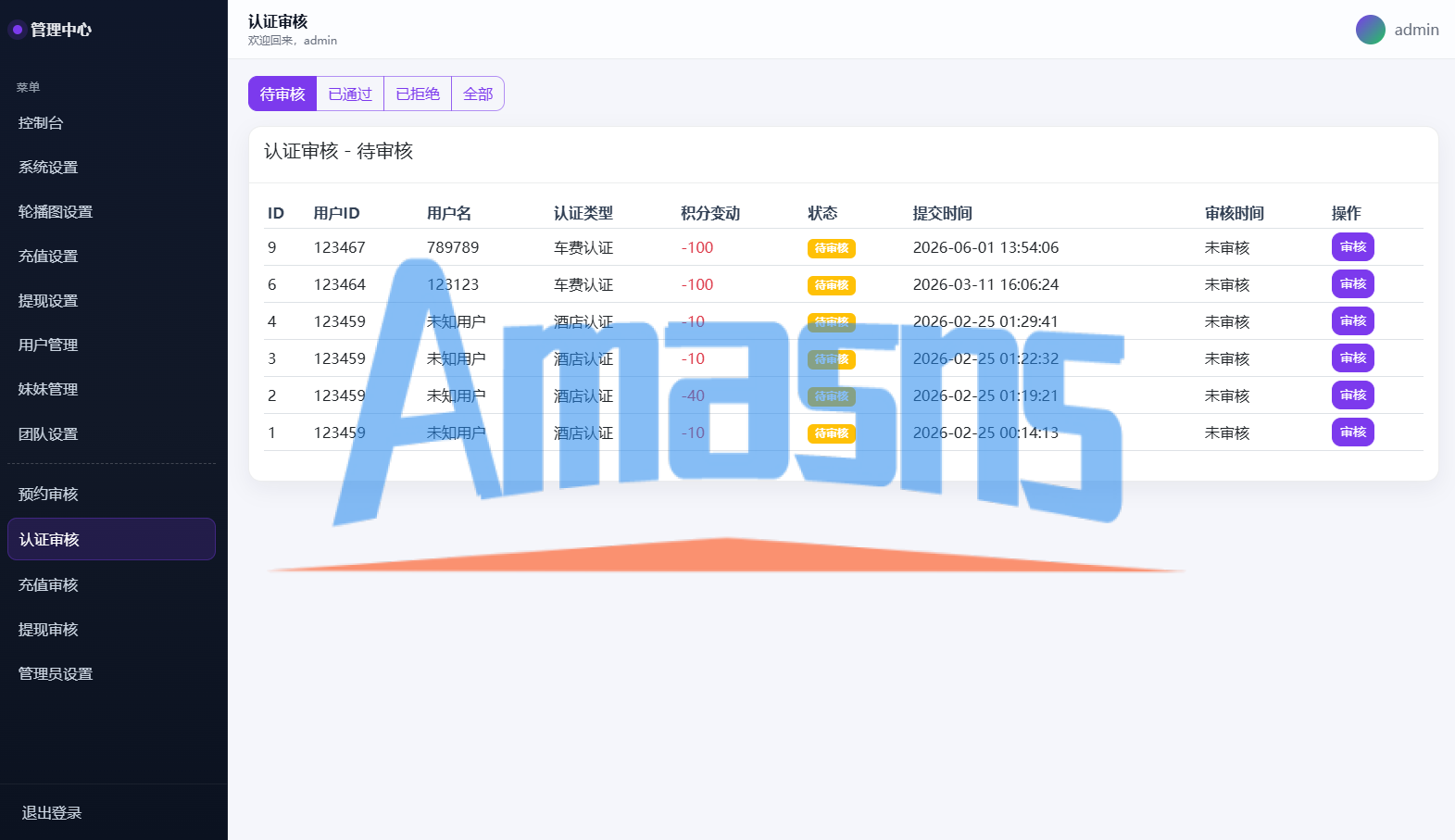Click the -100 points value in row 9
The height and width of the screenshot is (840, 1455).
pos(697,247)
